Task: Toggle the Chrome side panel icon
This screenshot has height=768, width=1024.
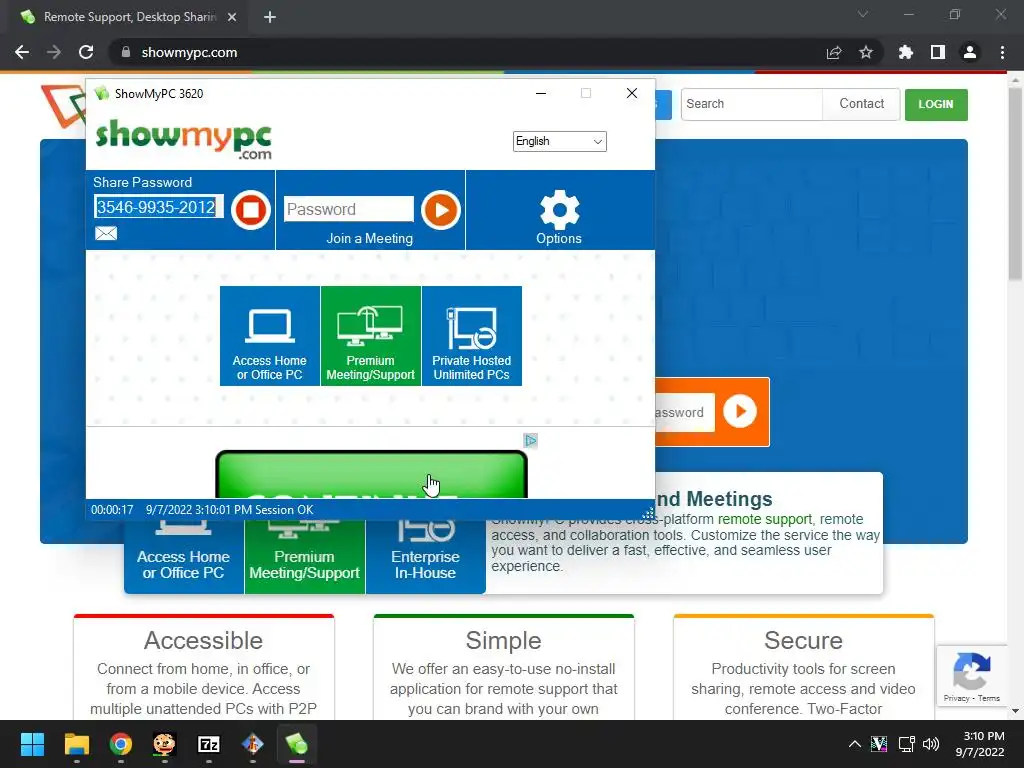Action: tap(938, 52)
